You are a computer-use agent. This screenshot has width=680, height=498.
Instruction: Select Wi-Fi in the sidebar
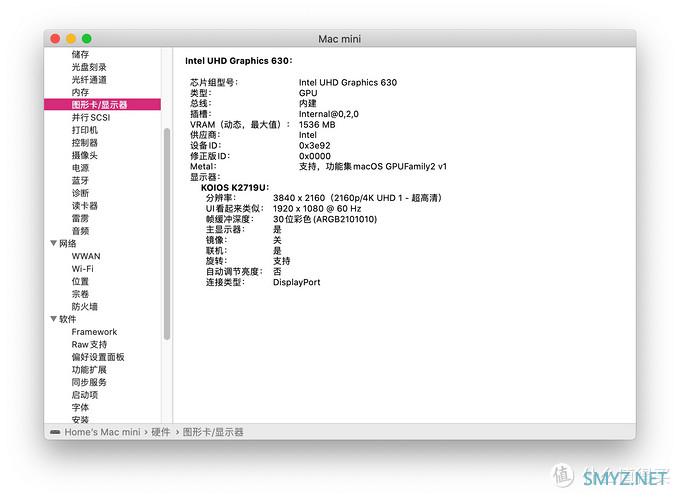click(82, 269)
